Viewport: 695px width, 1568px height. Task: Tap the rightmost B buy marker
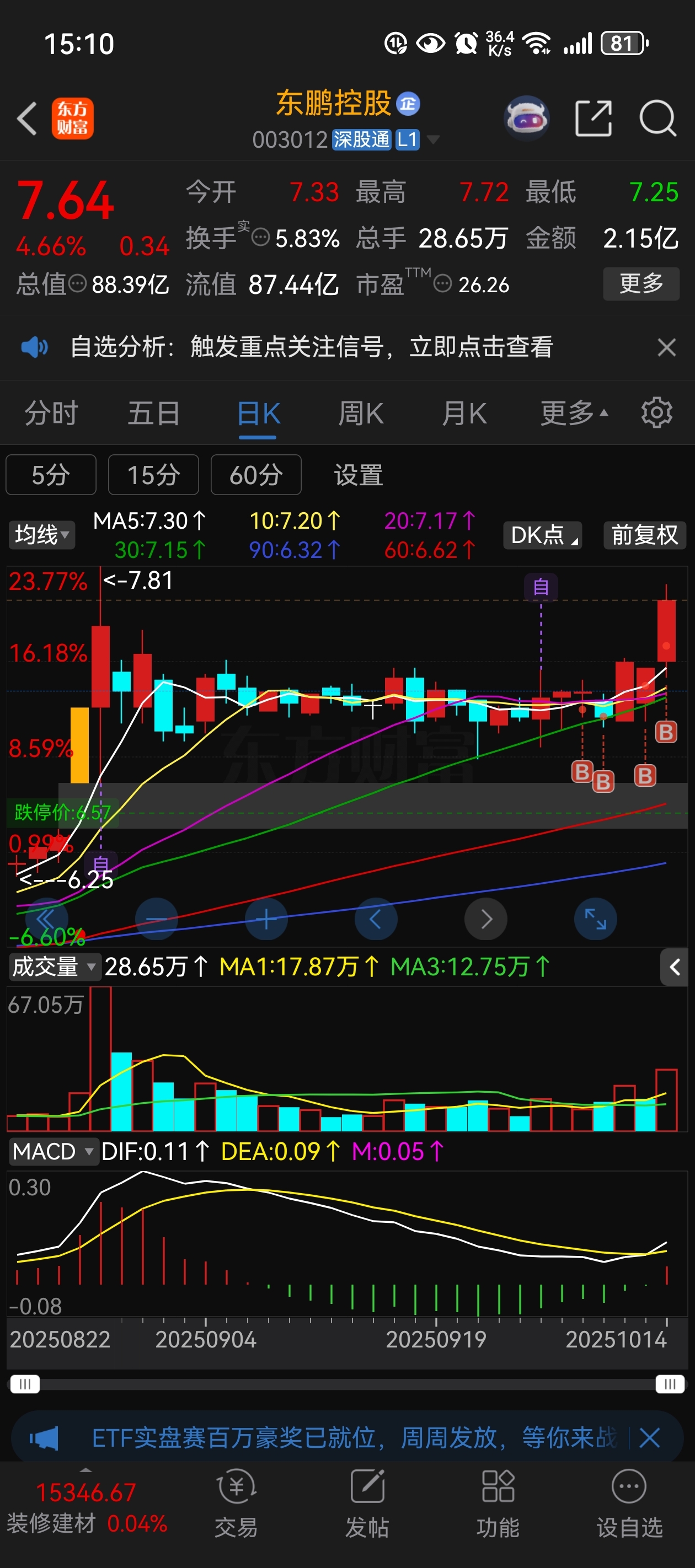tap(666, 732)
